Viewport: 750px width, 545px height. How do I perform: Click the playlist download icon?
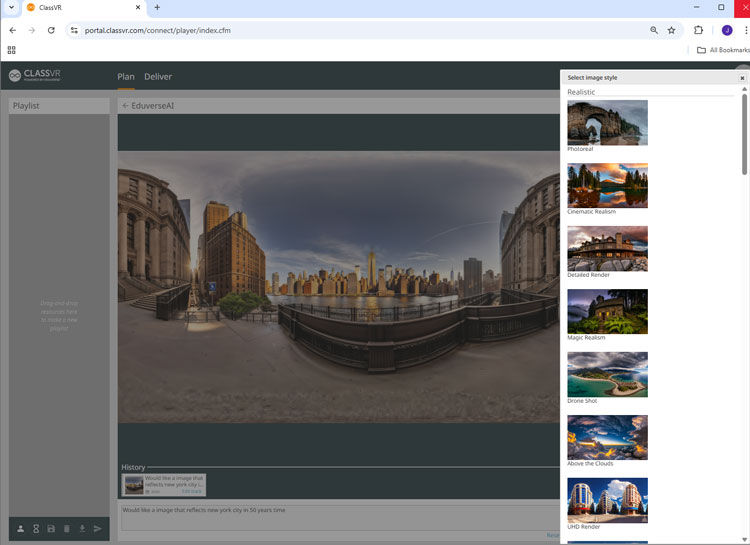click(82, 528)
